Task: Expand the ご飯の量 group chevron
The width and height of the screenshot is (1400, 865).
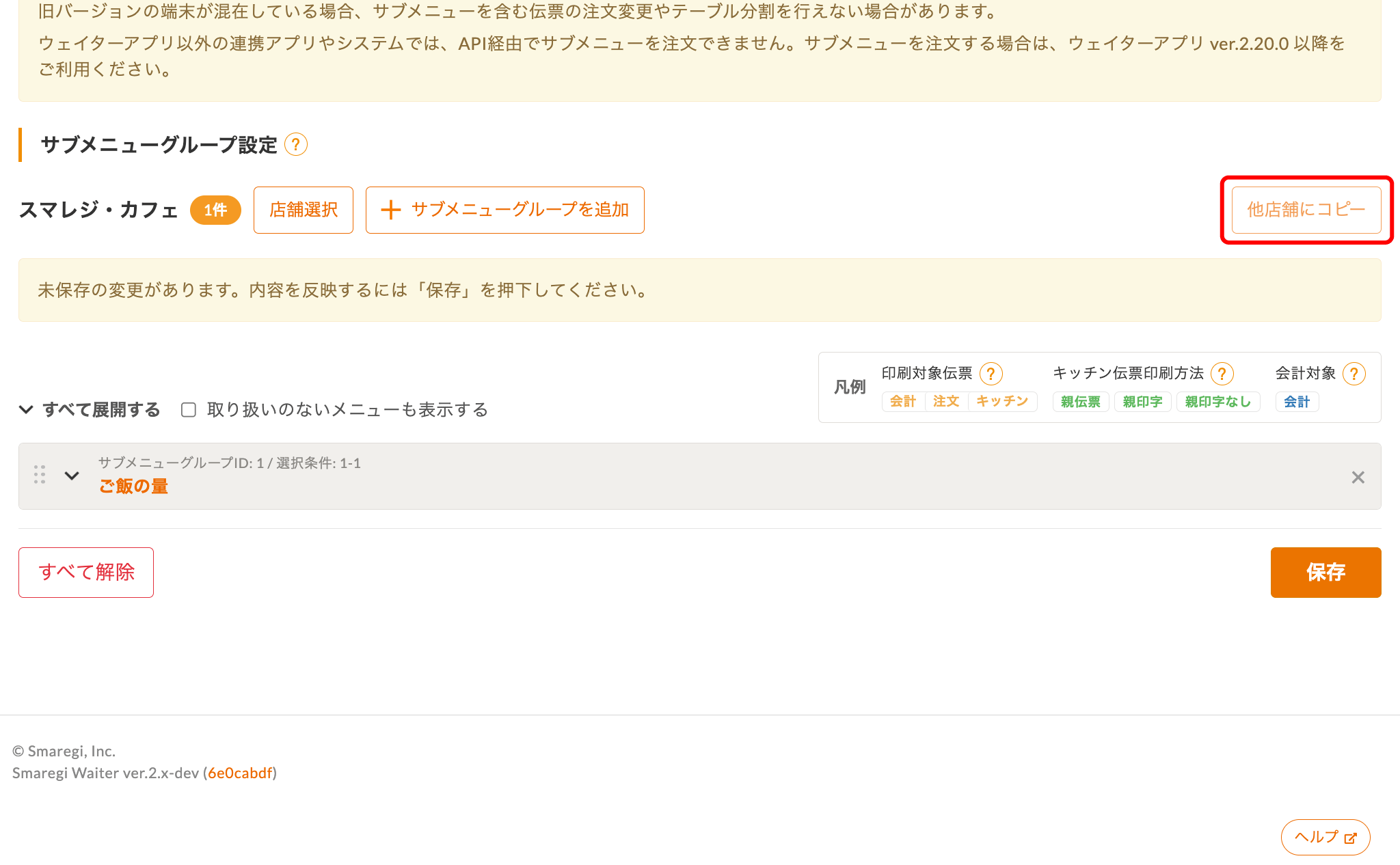Action: 72,476
